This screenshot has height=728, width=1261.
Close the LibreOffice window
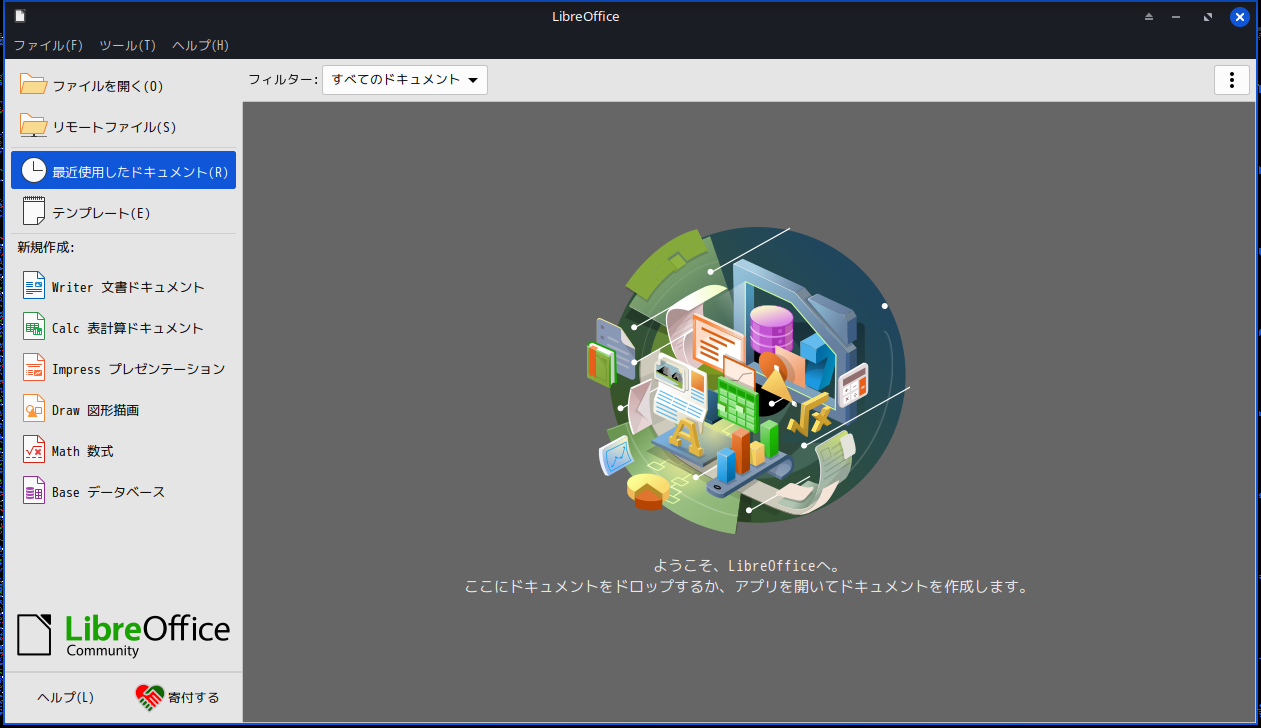click(x=1239, y=16)
